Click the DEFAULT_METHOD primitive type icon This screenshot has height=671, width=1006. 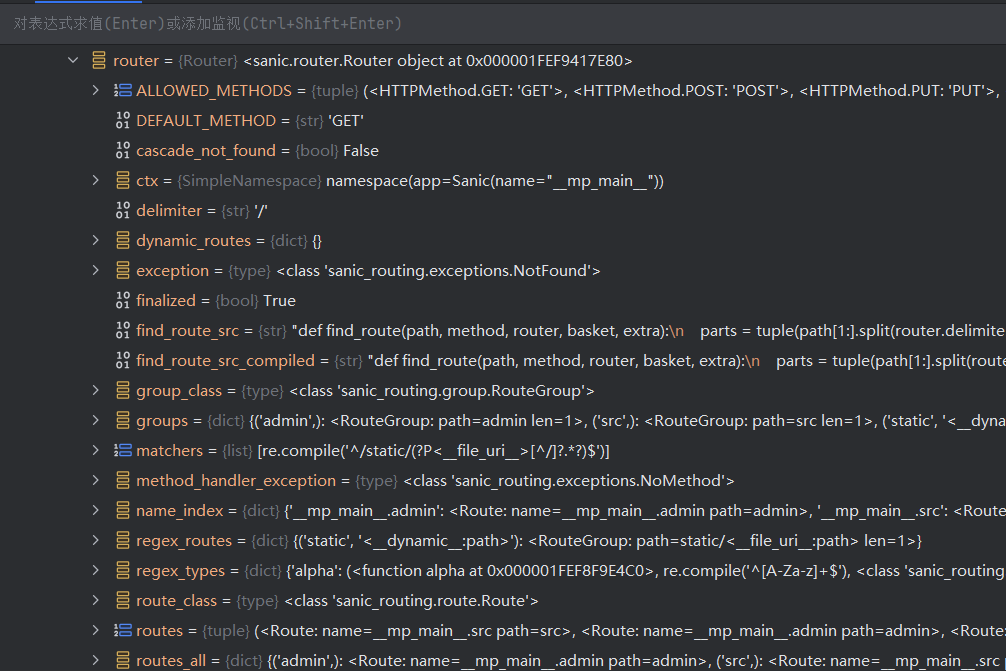123,121
